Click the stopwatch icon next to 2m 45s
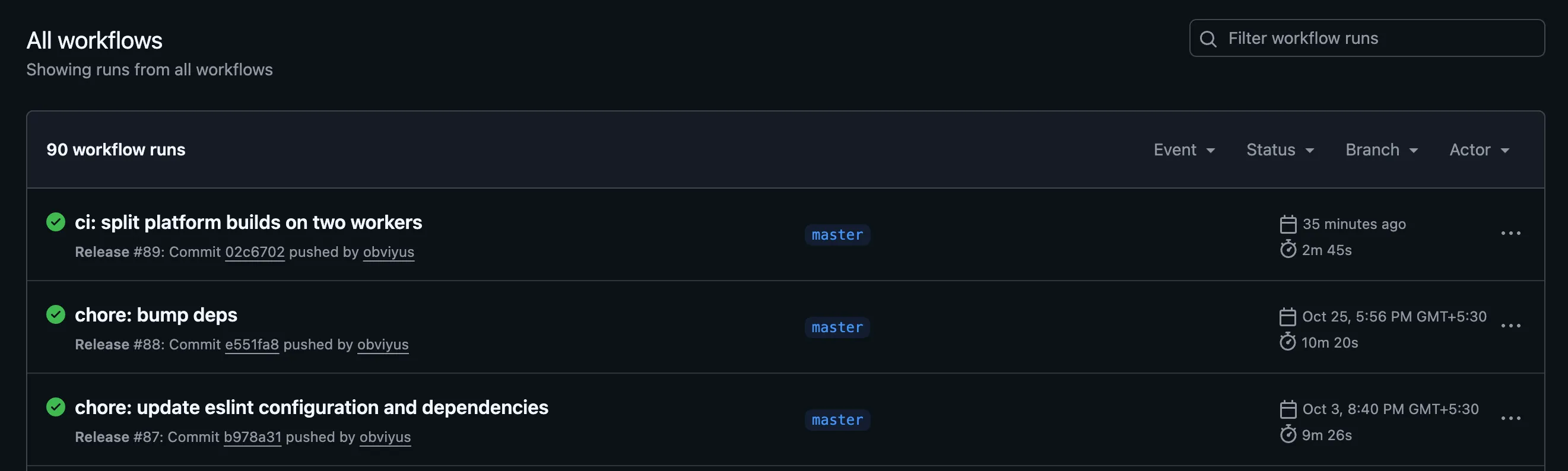 tap(1287, 250)
